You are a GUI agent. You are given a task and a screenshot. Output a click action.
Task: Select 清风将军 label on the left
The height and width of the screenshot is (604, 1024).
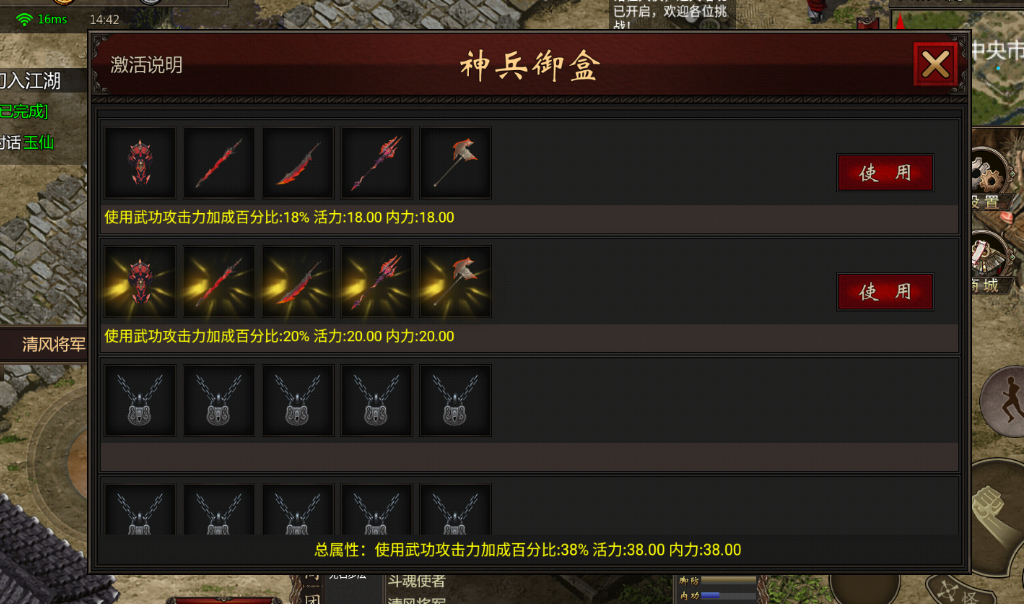point(54,344)
